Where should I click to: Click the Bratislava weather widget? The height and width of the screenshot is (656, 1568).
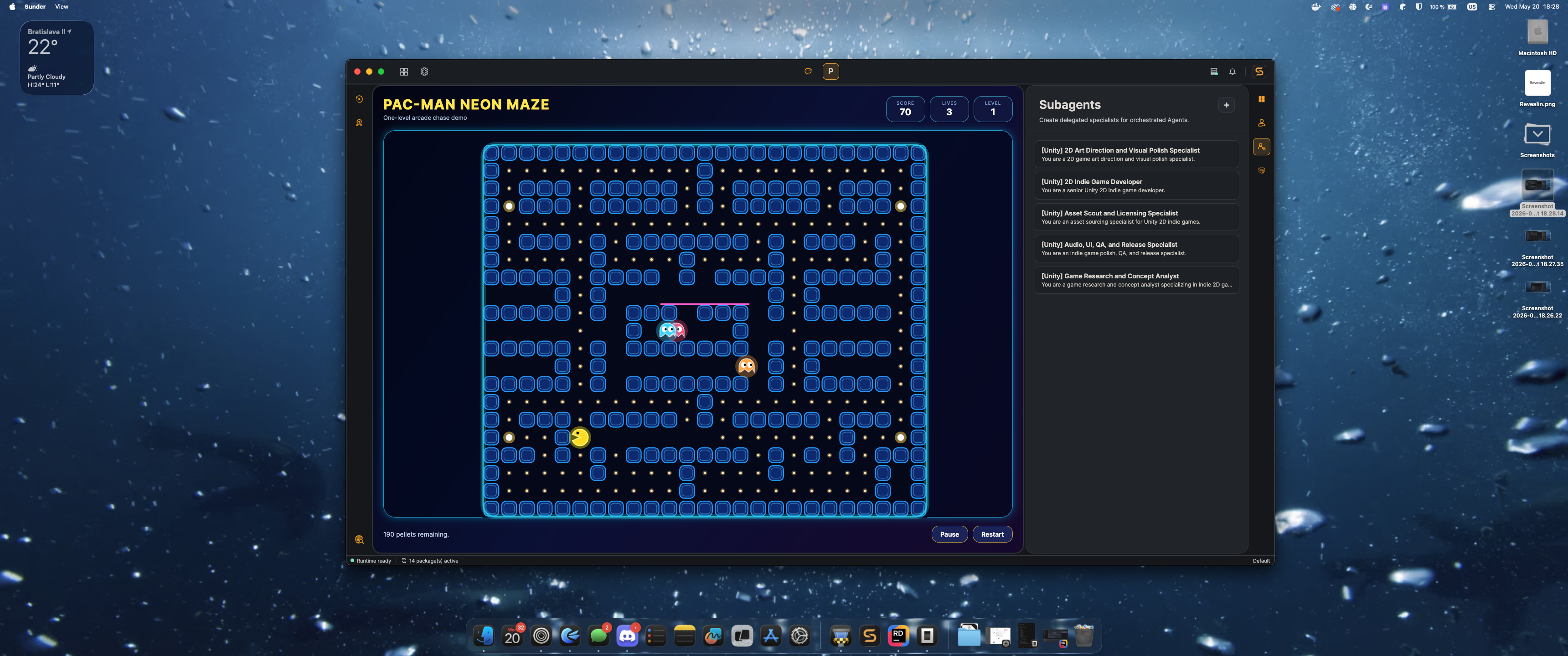click(x=57, y=58)
